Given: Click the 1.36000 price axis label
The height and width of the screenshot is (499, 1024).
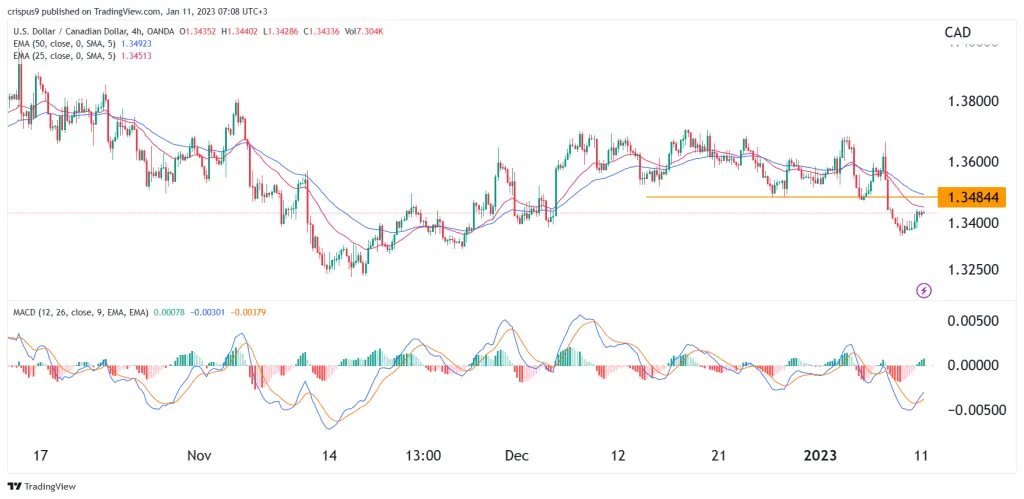Looking at the screenshot, I should [971, 161].
